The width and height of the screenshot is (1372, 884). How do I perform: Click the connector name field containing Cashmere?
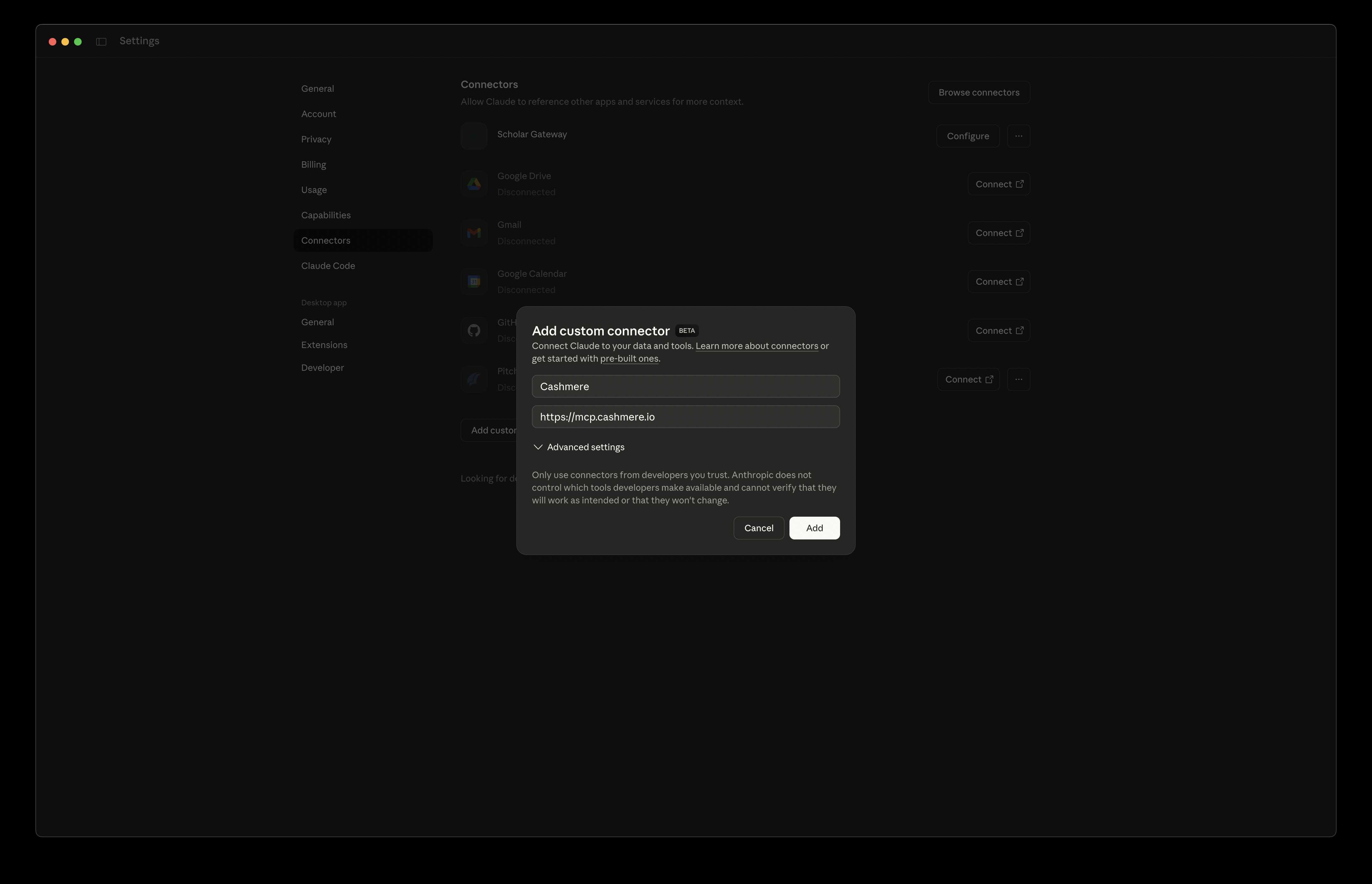pyautogui.click(x=686, y=386)
